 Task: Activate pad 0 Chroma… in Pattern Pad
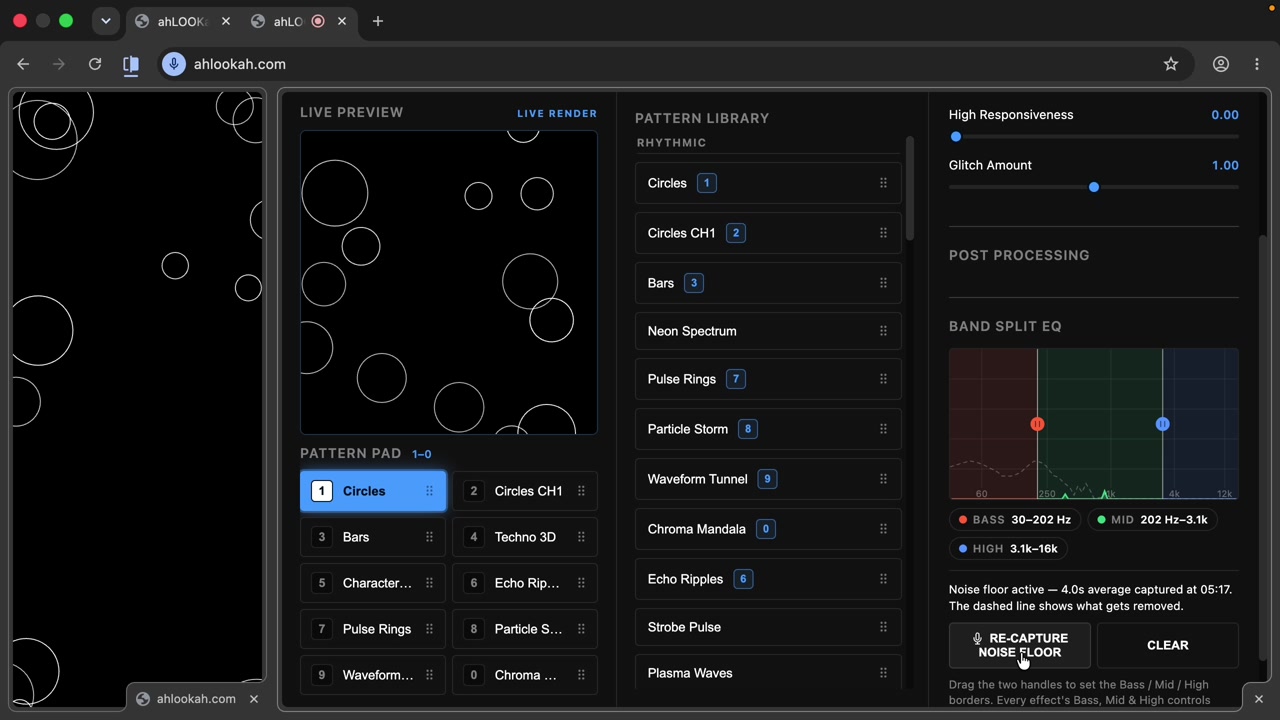[x=525, y=675]
